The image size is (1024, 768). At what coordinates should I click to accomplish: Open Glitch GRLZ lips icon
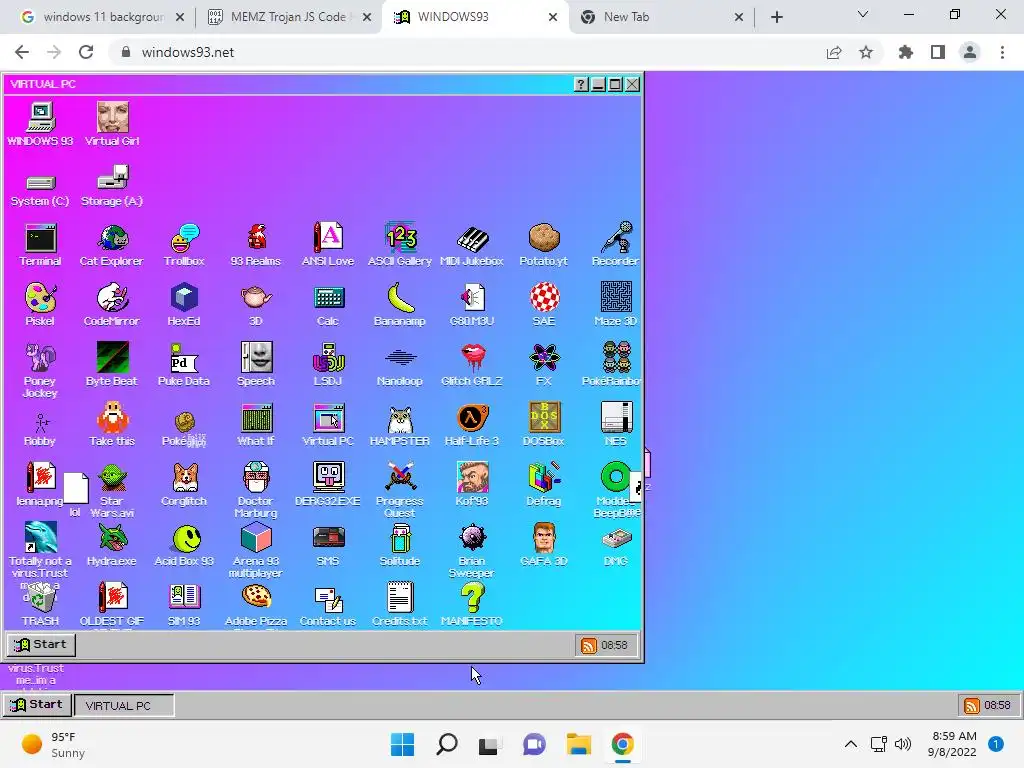pyautogui.click(x=472, y=365)
